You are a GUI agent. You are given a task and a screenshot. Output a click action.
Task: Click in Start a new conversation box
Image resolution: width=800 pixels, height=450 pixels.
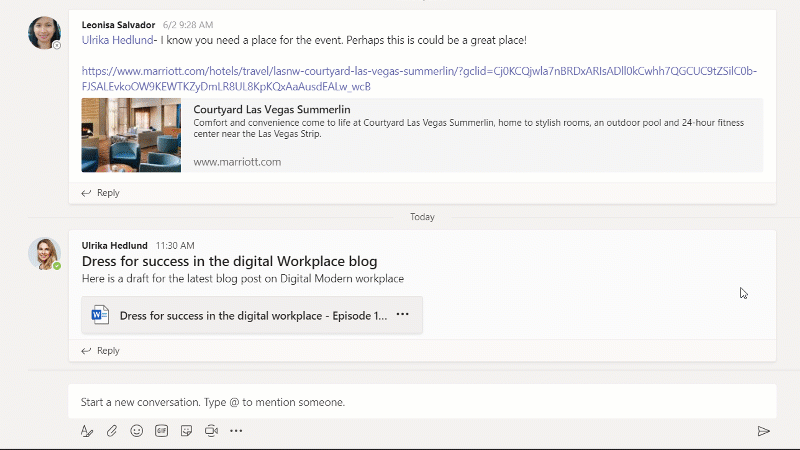point(422,402)
